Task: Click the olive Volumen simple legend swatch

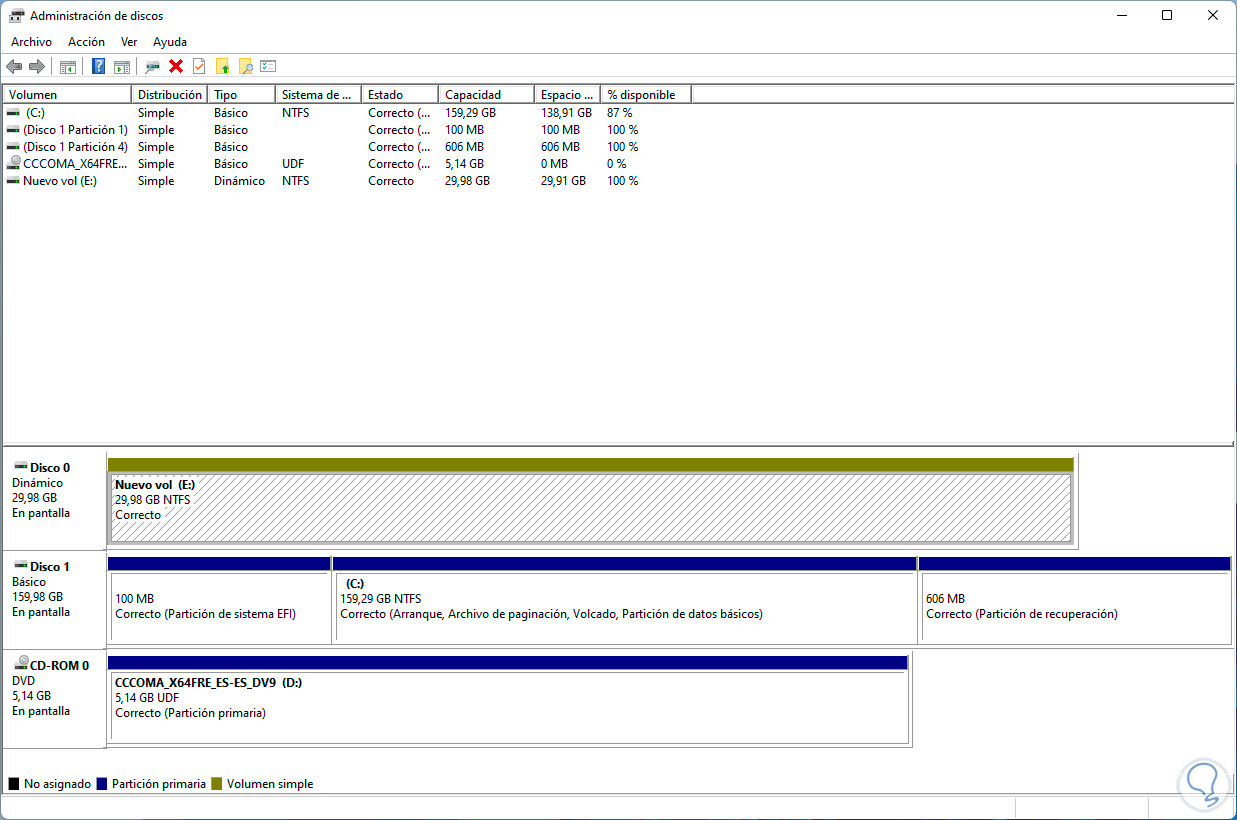Action: pos(216,784)
